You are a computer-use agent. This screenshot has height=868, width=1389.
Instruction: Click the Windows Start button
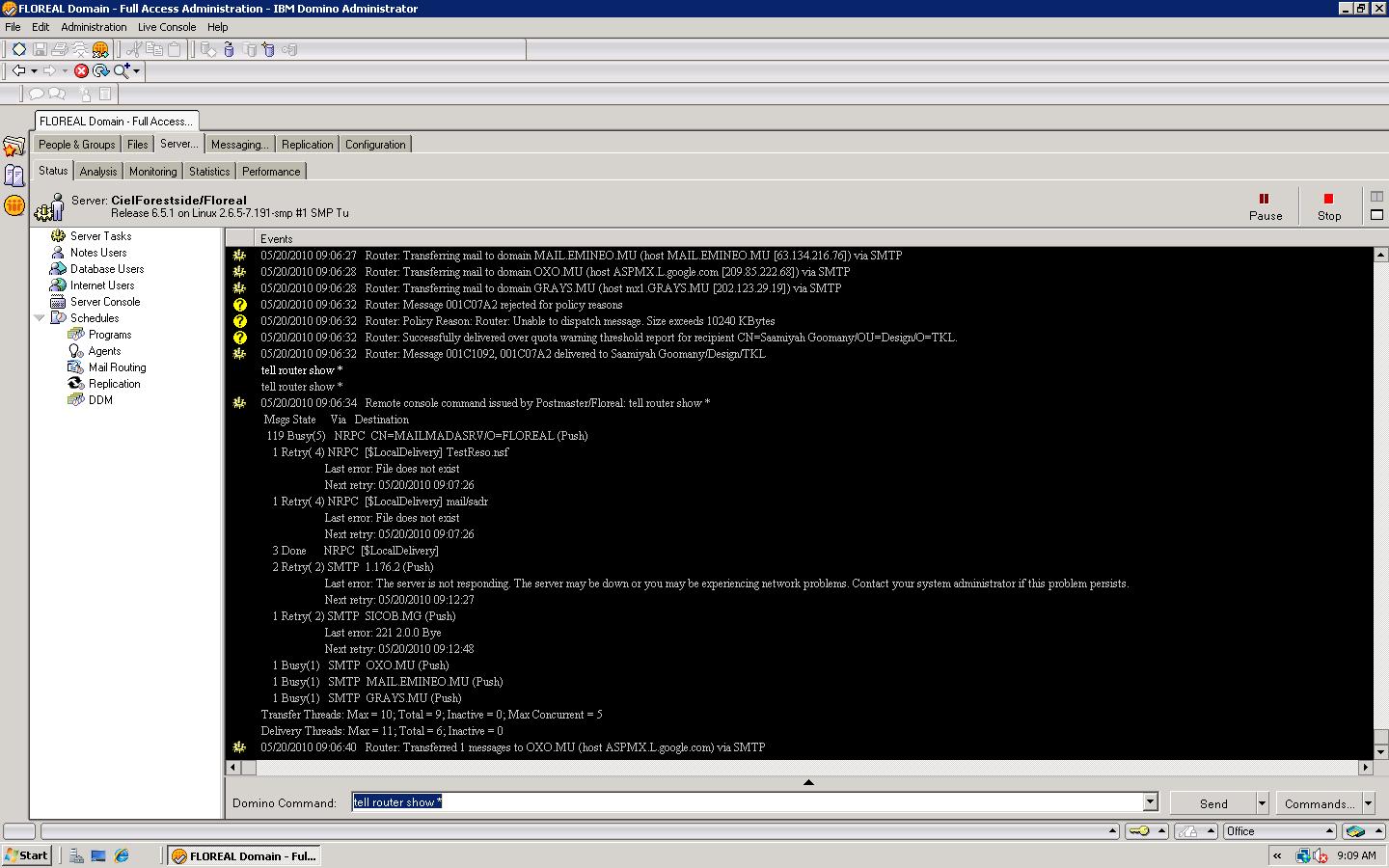27,855
